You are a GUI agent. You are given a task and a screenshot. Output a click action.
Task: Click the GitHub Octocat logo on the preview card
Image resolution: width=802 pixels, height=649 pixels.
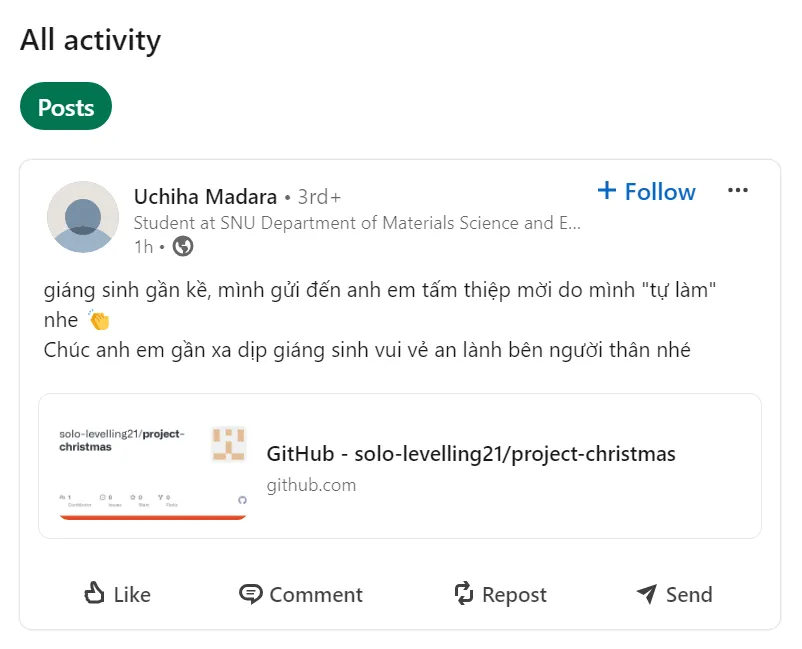(243, 500)
